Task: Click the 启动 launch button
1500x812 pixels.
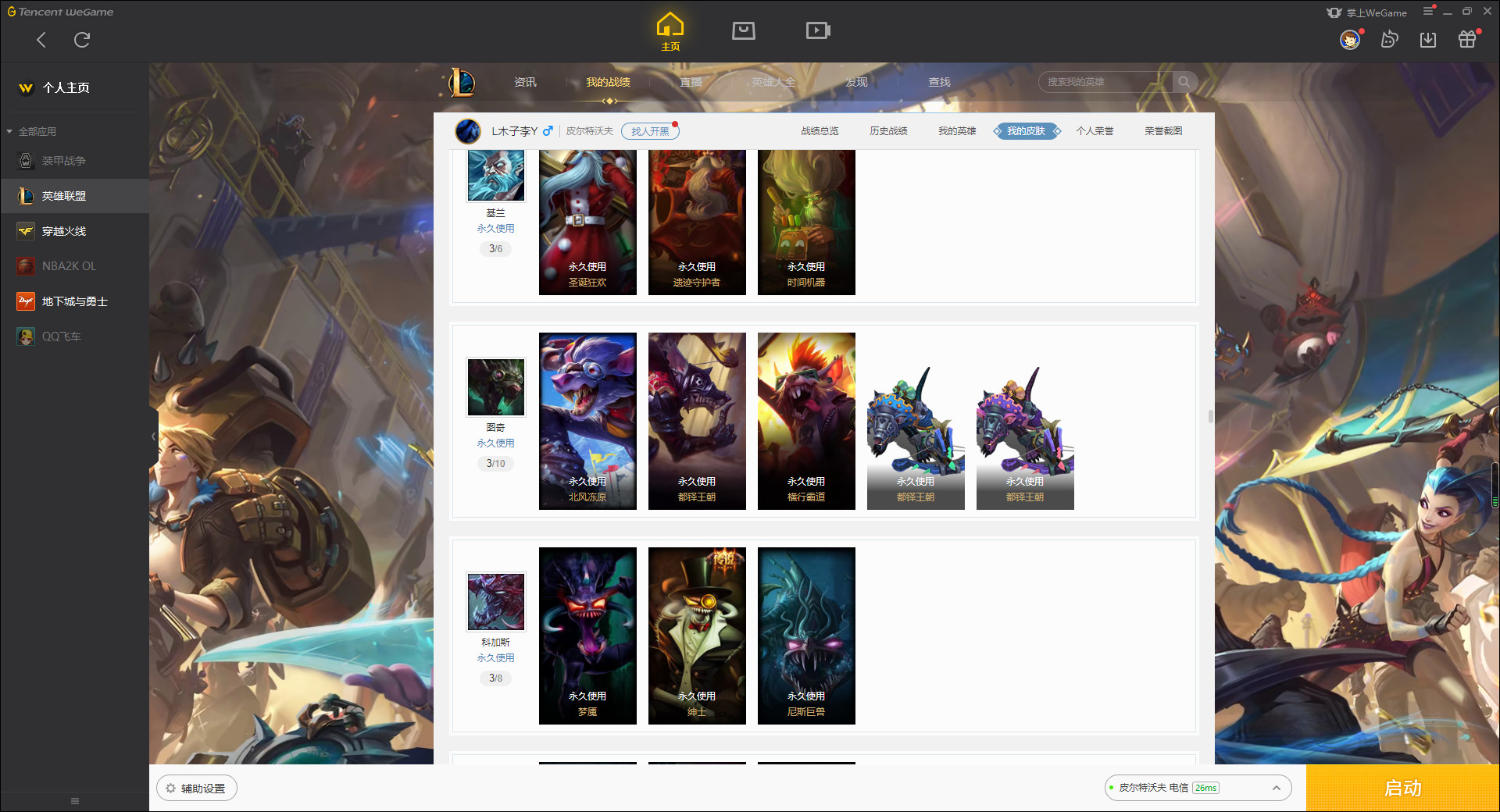Action: pos(1402,788)
